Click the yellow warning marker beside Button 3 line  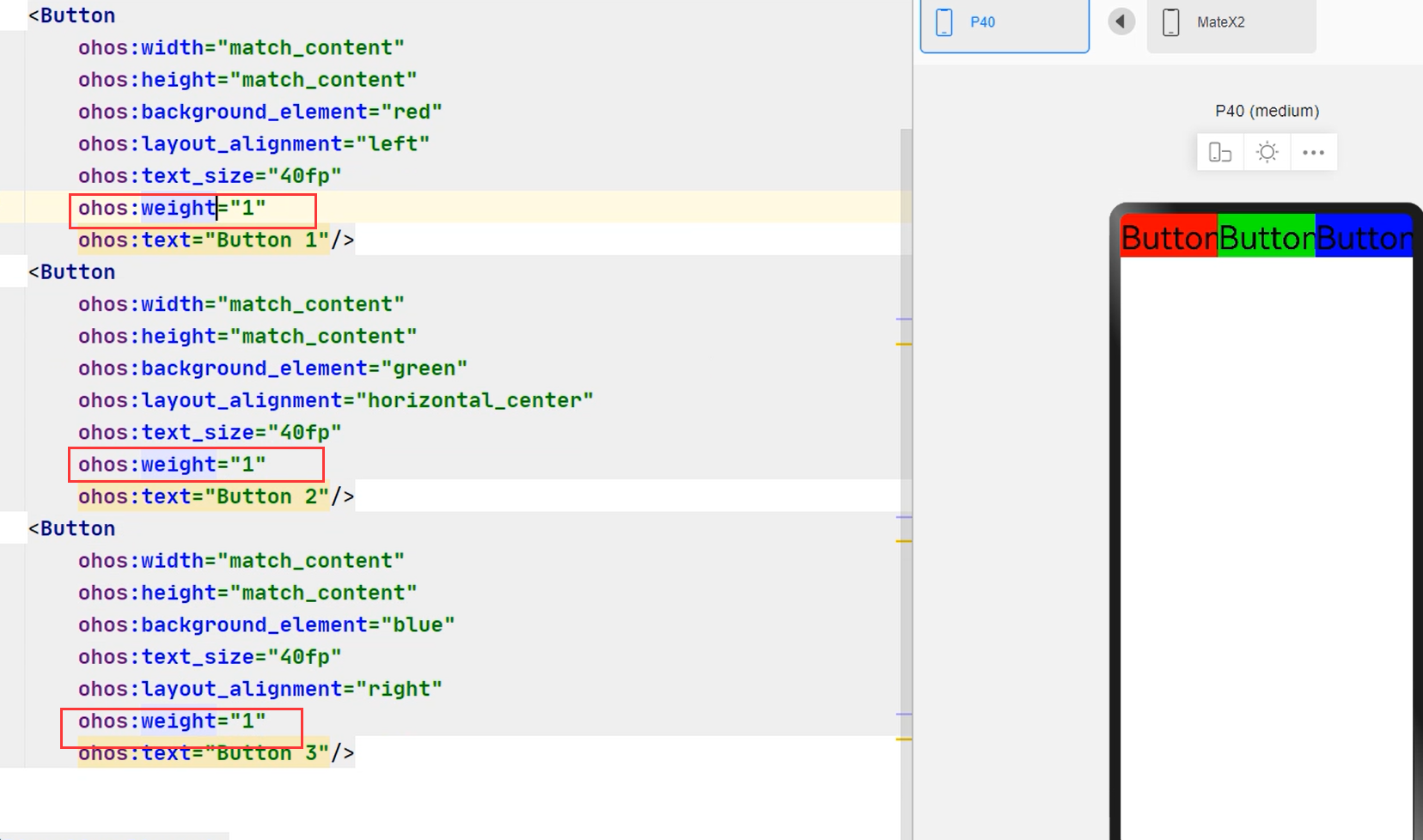(903, 739)
